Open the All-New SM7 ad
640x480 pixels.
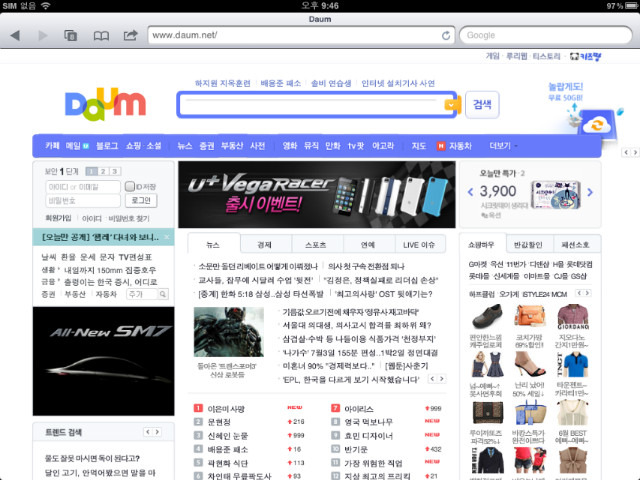pos(103,361)
